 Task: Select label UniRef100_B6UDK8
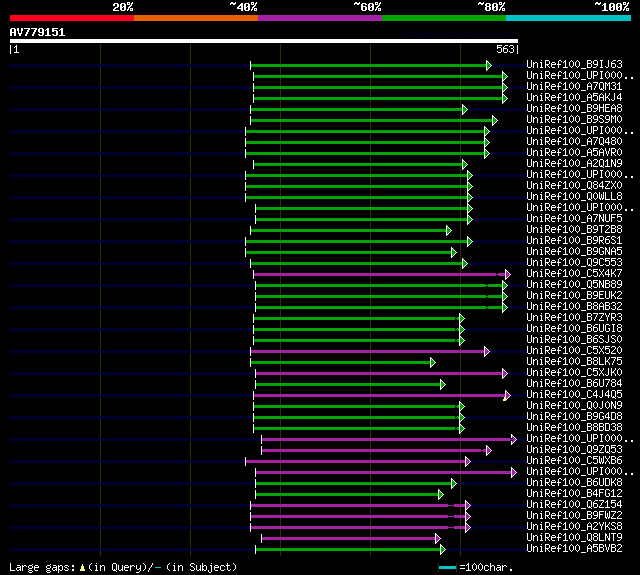(x=574, y=483)
